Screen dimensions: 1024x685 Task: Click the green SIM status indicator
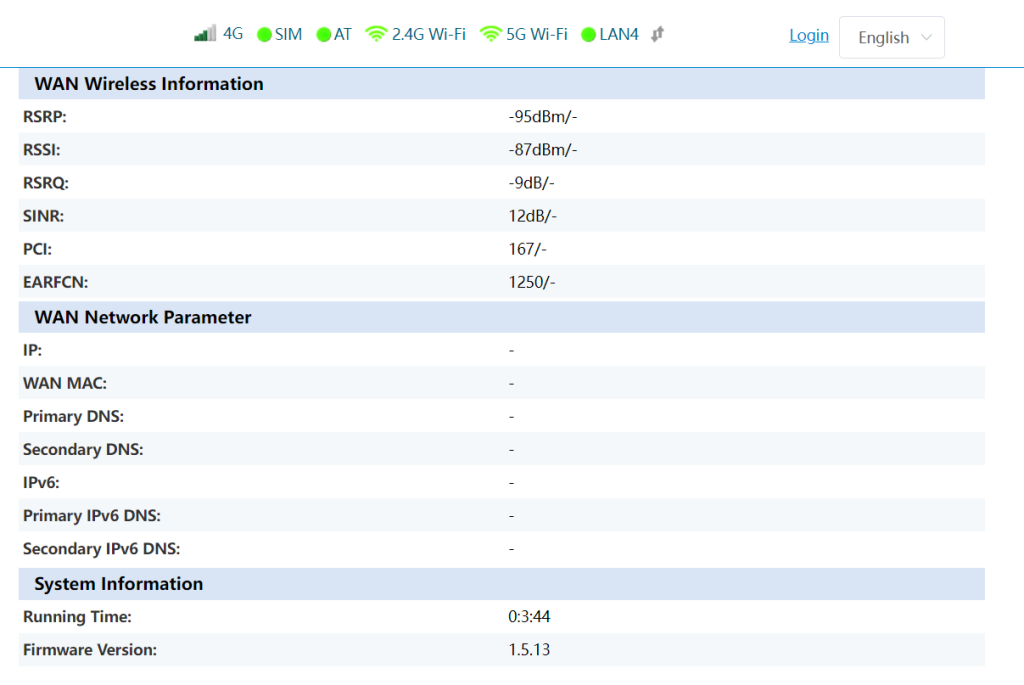264,35
